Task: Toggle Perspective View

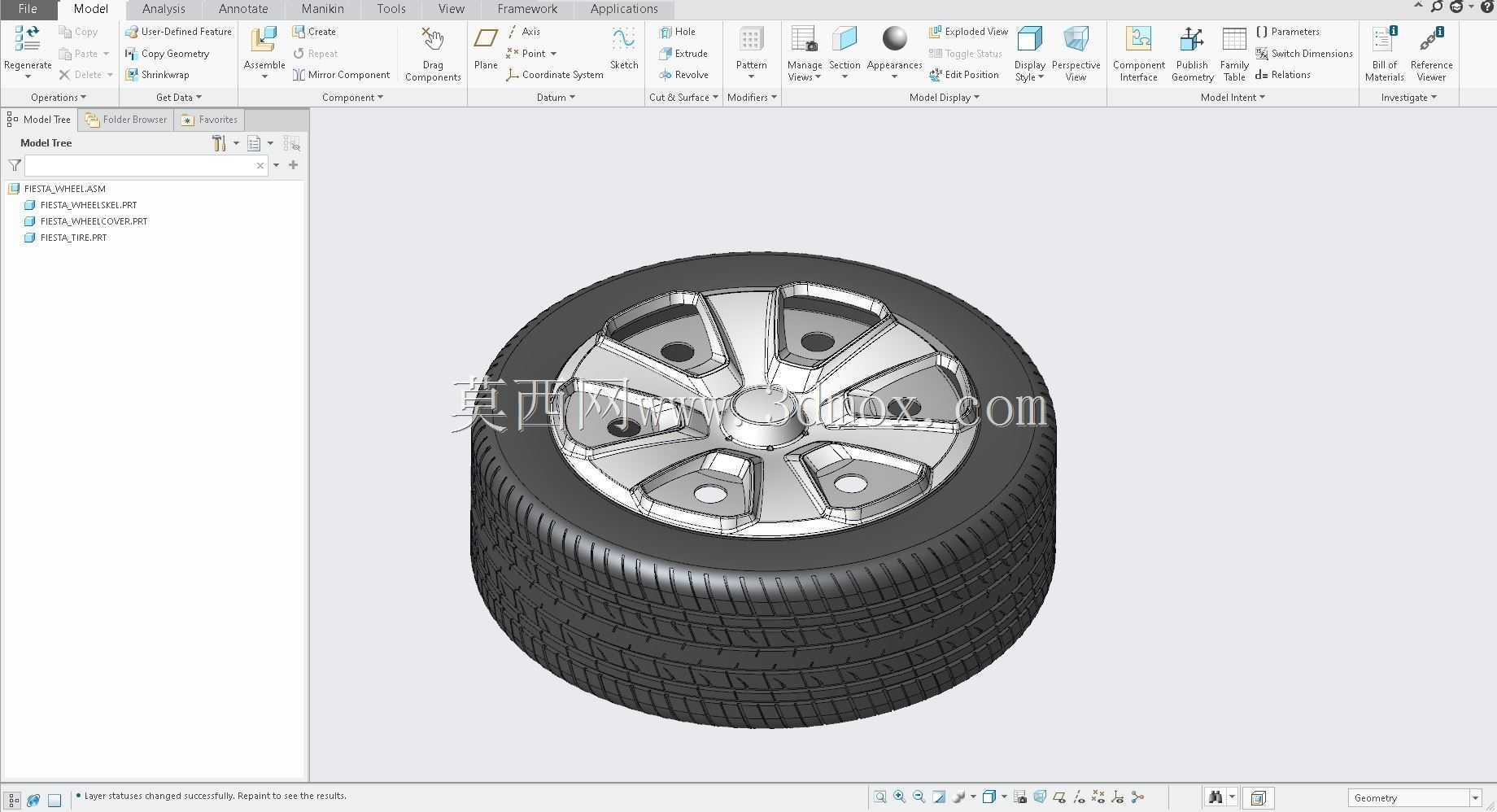Action: [x=1076, y=54]
